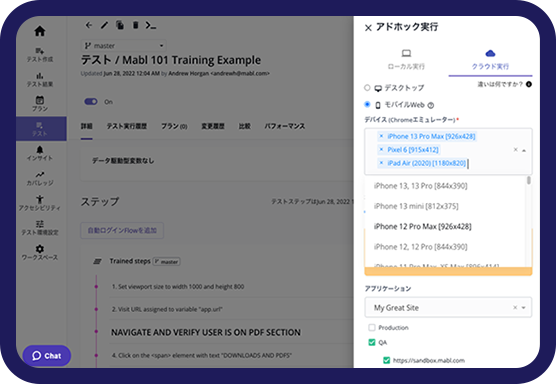Go to the Home icon in sidebar

(x=40, y=31)
